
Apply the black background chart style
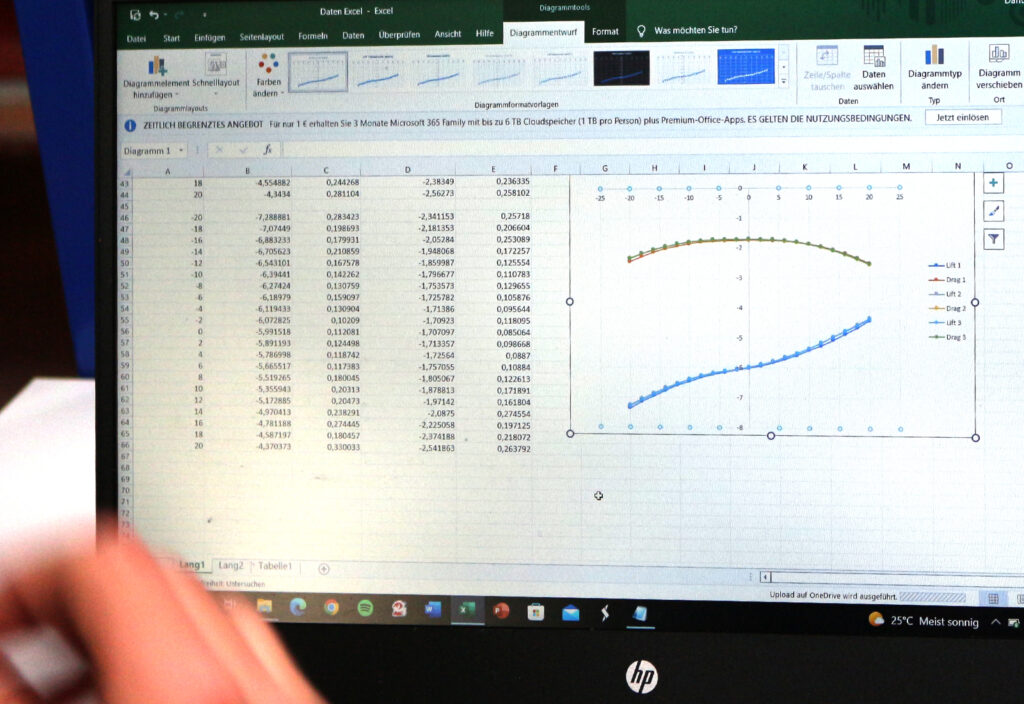tap(621, 67)
